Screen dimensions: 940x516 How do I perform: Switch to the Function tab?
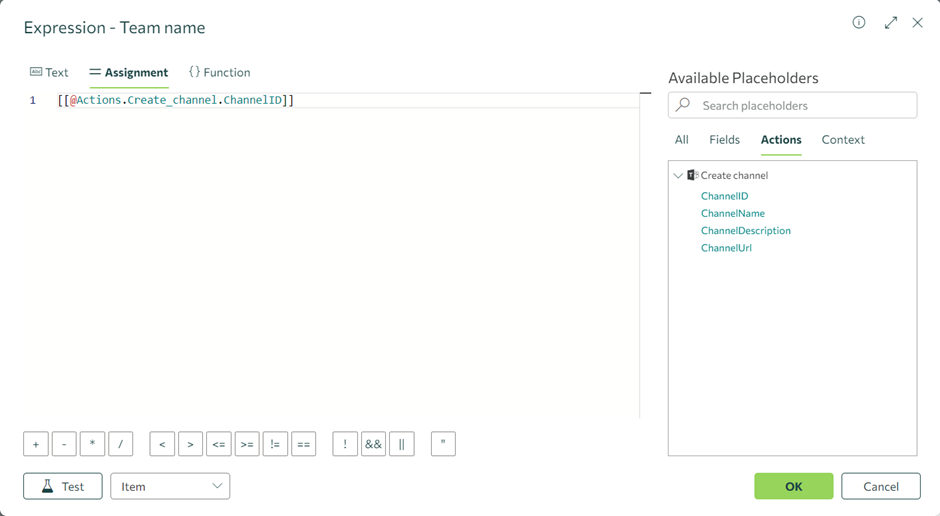(219, 72)
